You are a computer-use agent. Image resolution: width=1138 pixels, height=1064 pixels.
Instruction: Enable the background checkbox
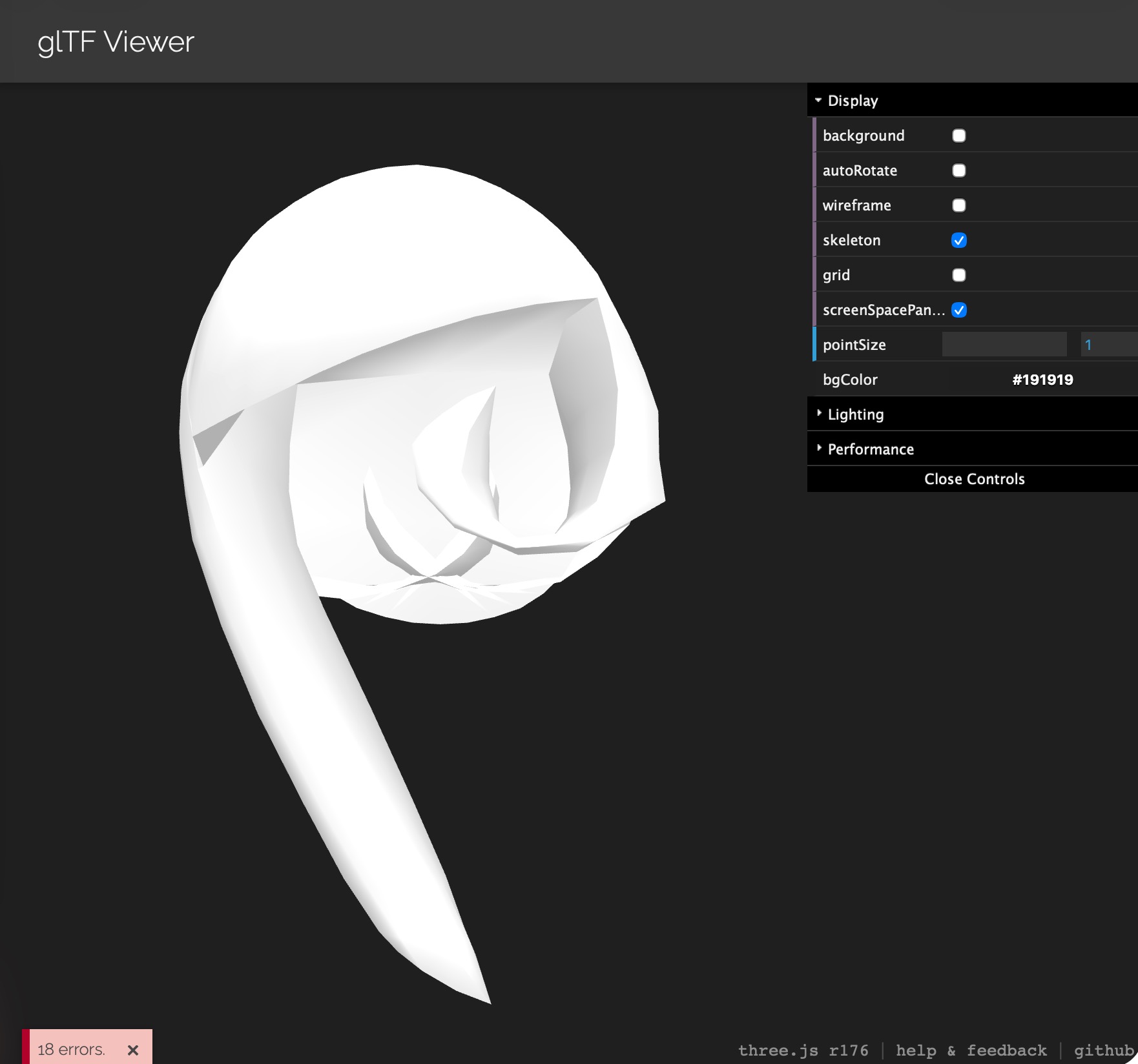pyautogui.click(x=959, y=136)
